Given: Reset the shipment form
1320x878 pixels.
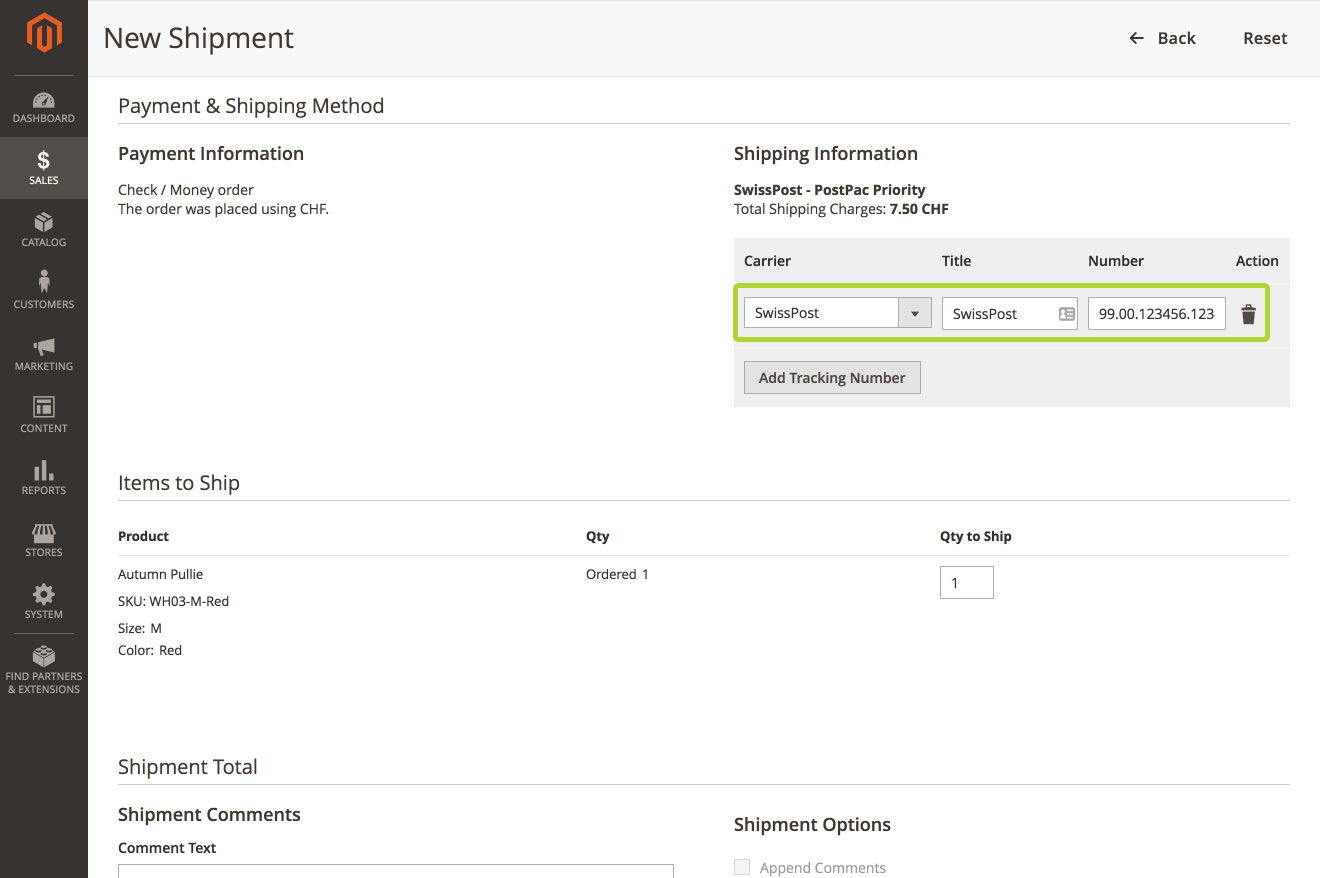Looking at the screenshot, I should tap(1265, 38).
